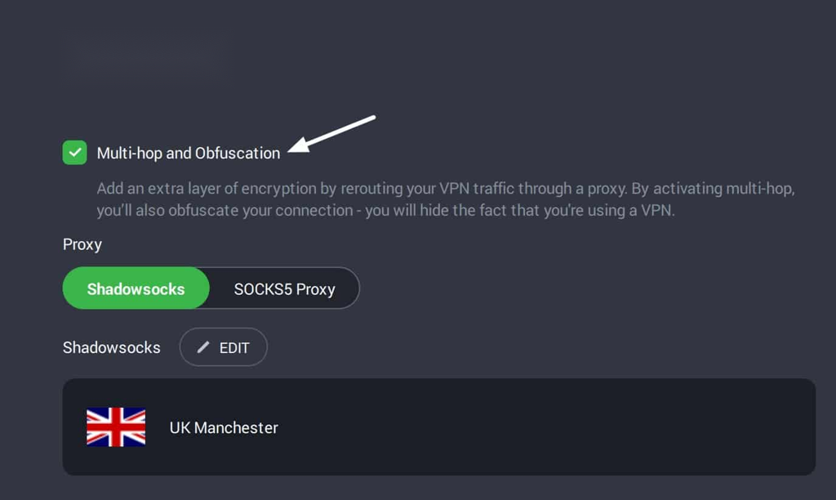Click the "Obfuscation" word in checkbox label
Image resolution: width=836 pixels, height=500 pixels.
click(x=237, y=153)
